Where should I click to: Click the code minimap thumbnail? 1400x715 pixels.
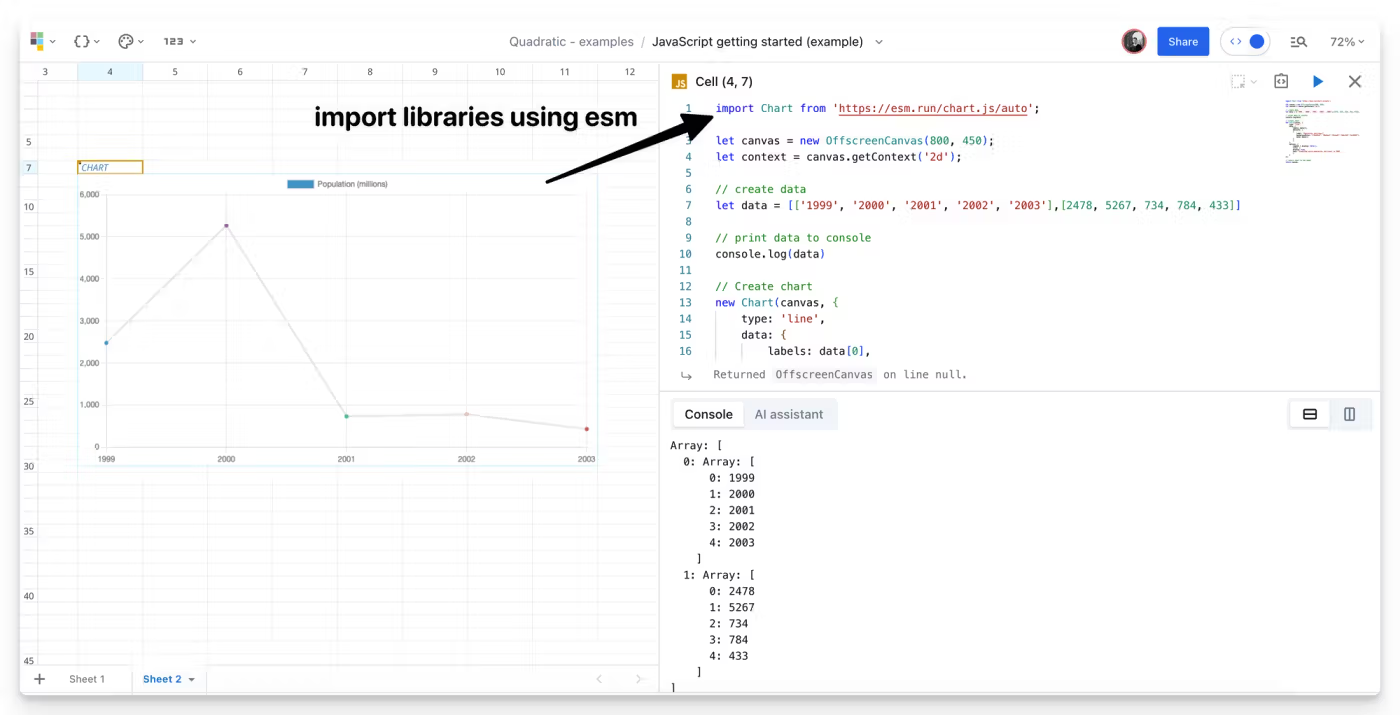point(1322,131)
